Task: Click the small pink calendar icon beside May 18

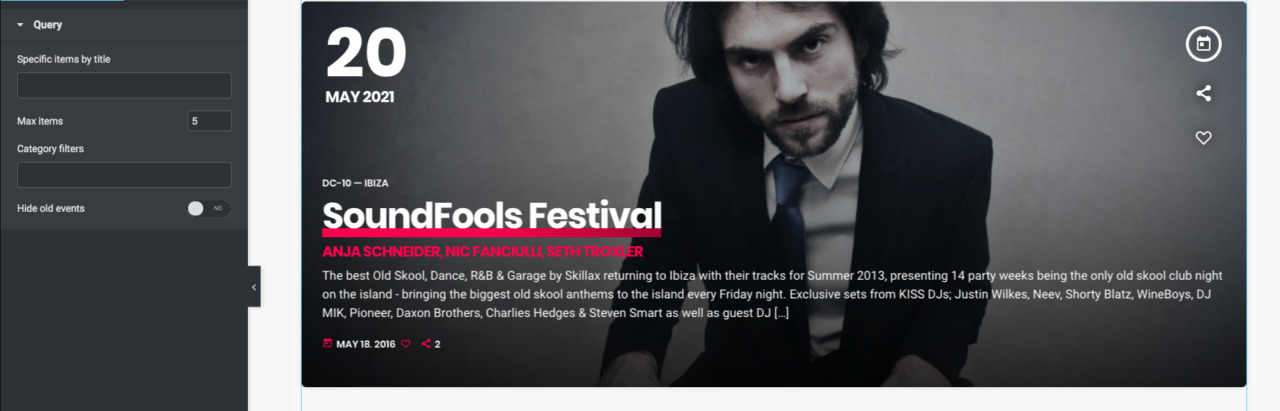Action: (x=327, y=343)
